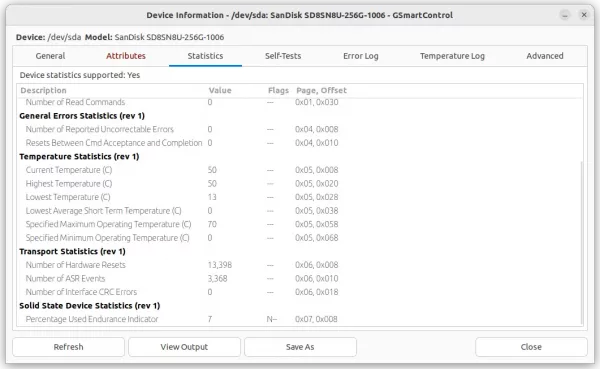Select Lowest Average Short Term Temperature row

(x=299, y=211)
